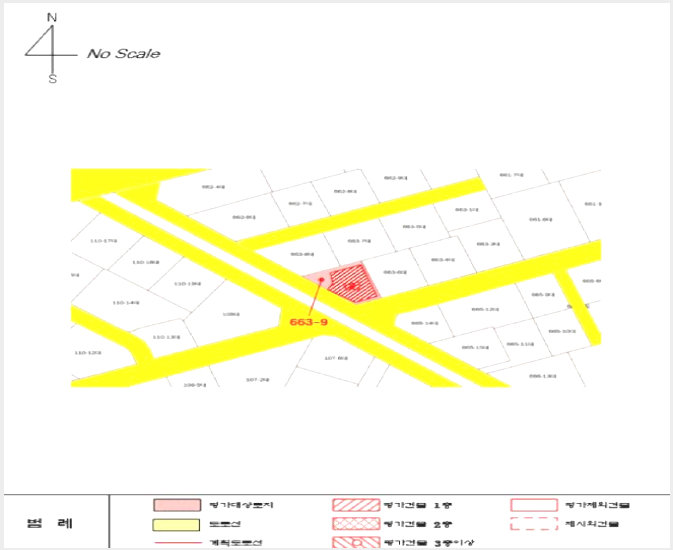Click the '663-1대' parcel label

tap(467, 210)
